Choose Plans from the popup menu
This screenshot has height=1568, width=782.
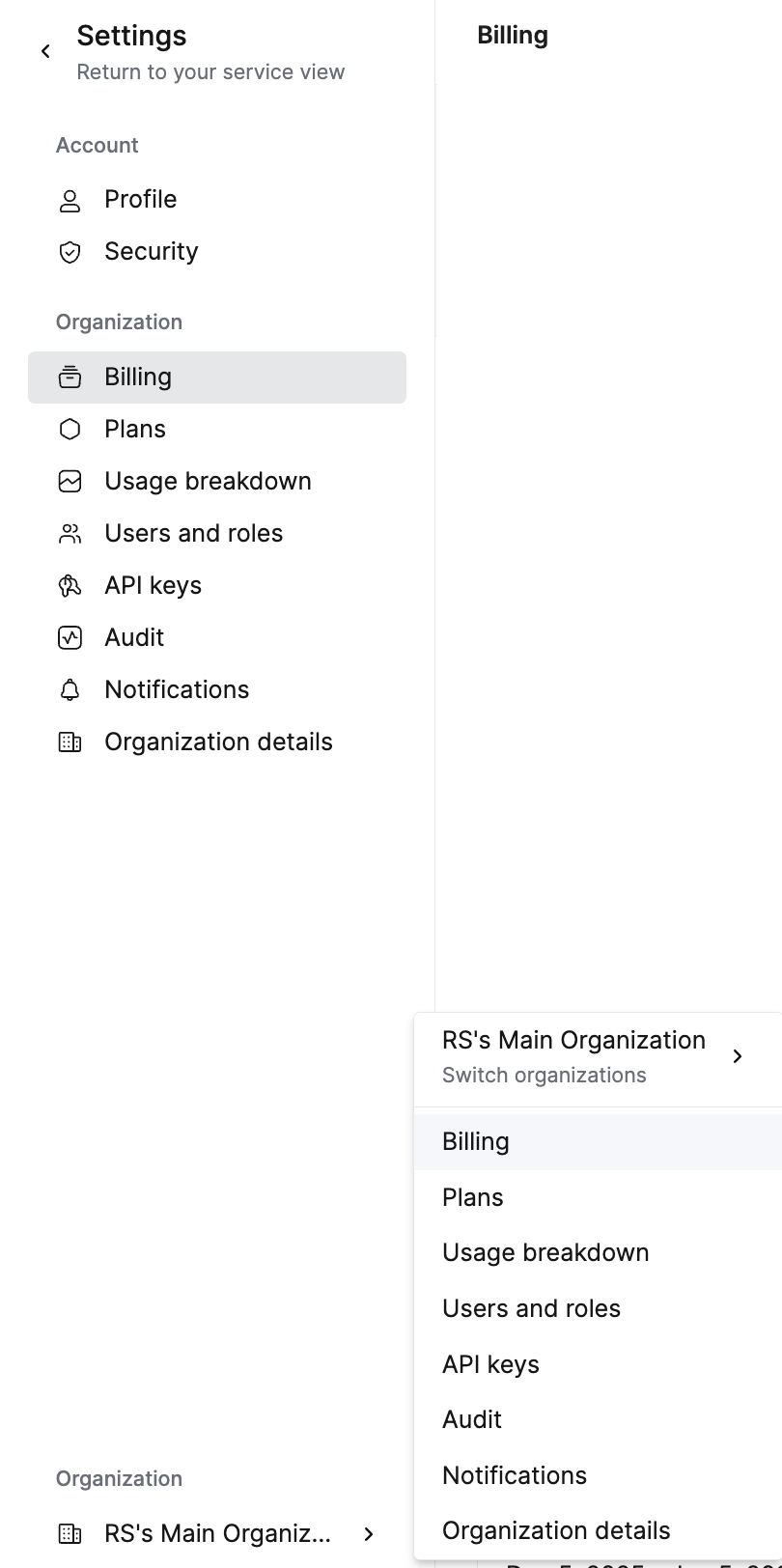coord(473,1198)
